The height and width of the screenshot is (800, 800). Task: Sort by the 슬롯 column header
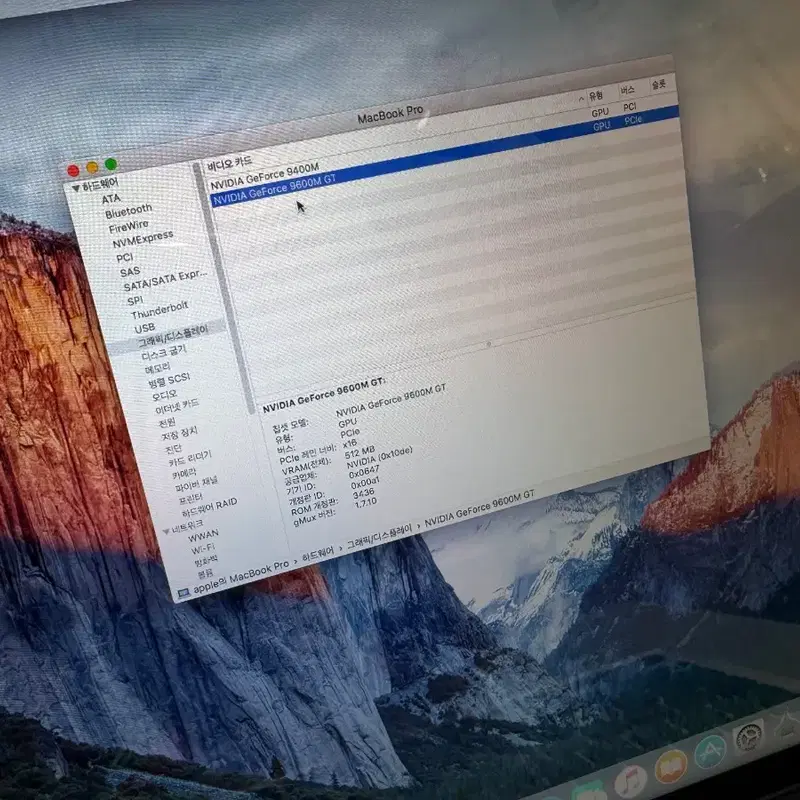[659, 85]
